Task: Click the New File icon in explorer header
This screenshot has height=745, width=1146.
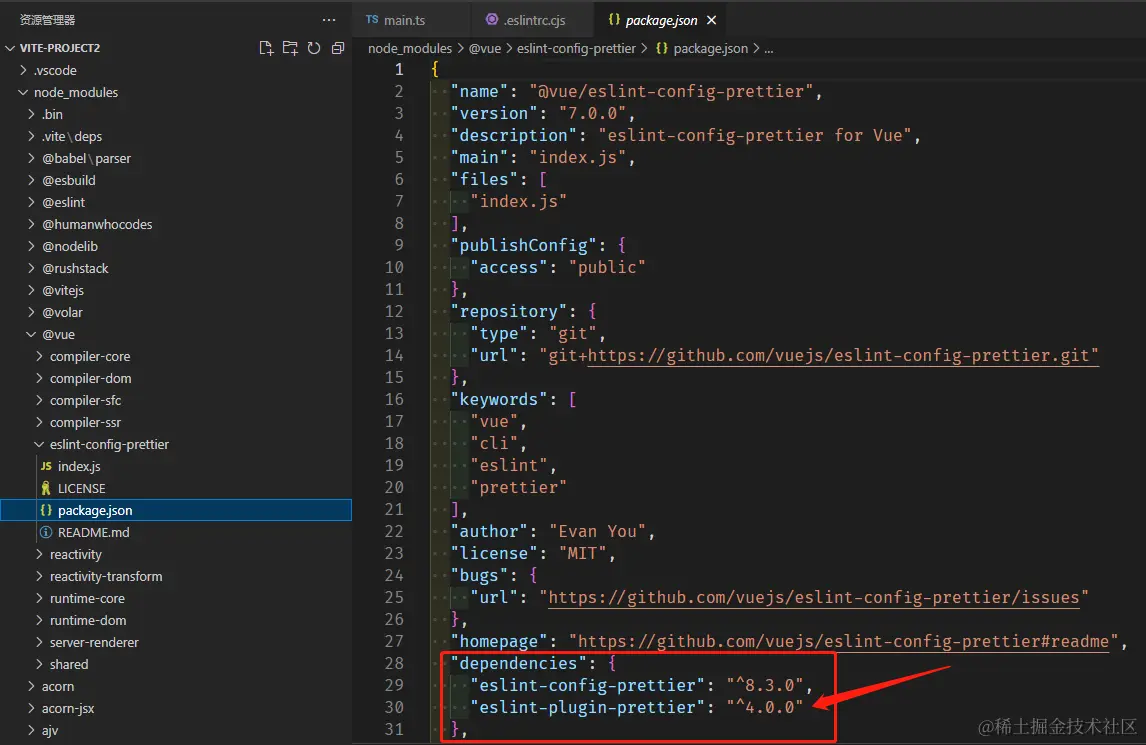Action: pos(266,48)
